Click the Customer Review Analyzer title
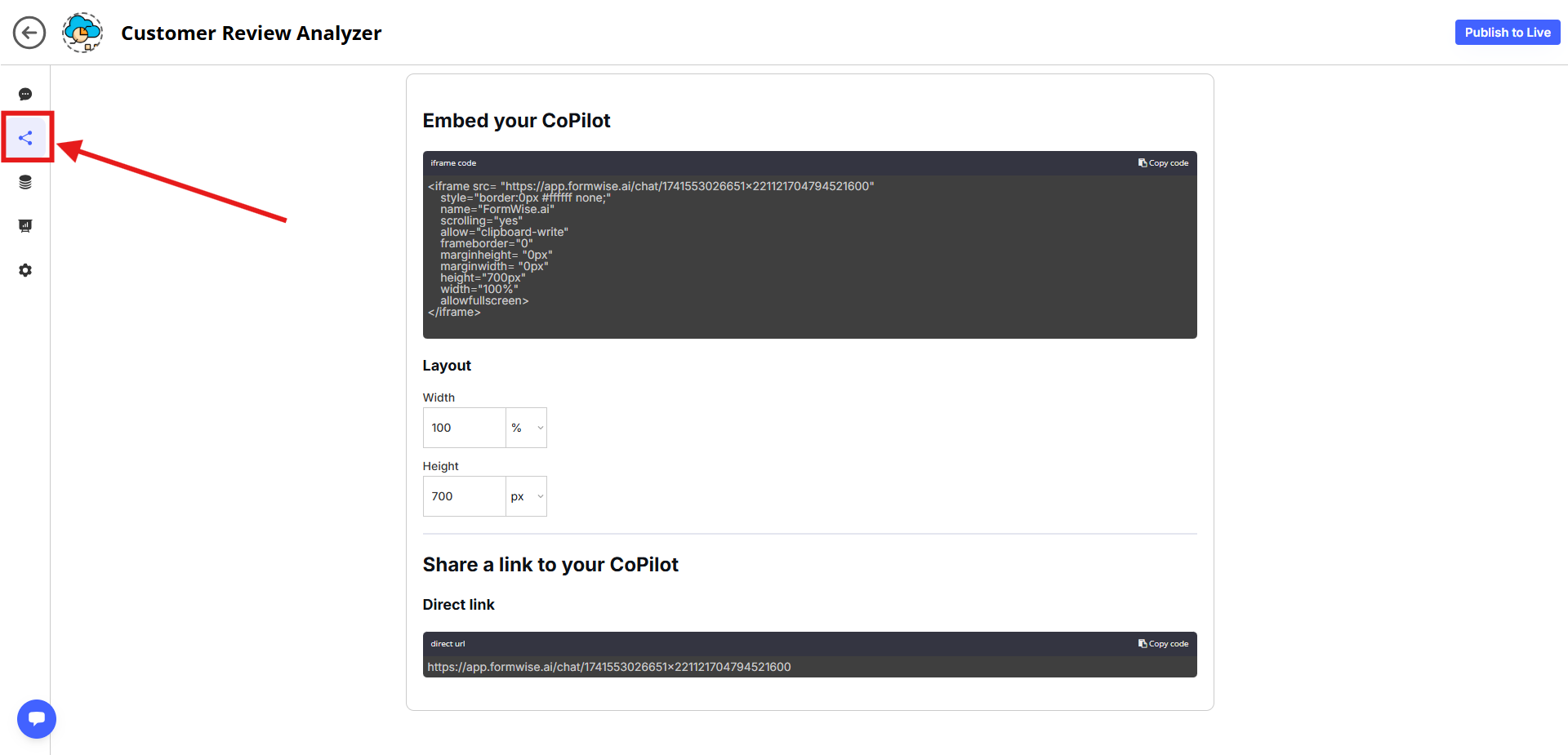Viewport: 1568px width, 755px height. pos(251,33)
